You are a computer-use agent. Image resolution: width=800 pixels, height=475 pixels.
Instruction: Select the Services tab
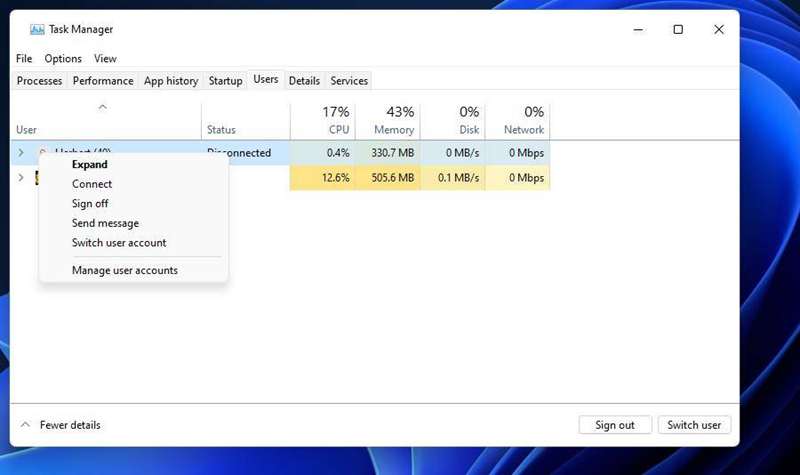point(349,81)
